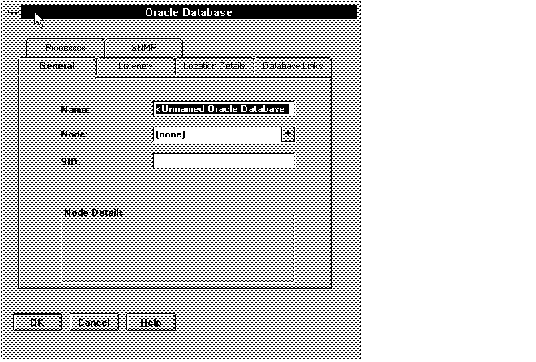
Task: Open the window control menu icon
Action: (x=14, y=12)
